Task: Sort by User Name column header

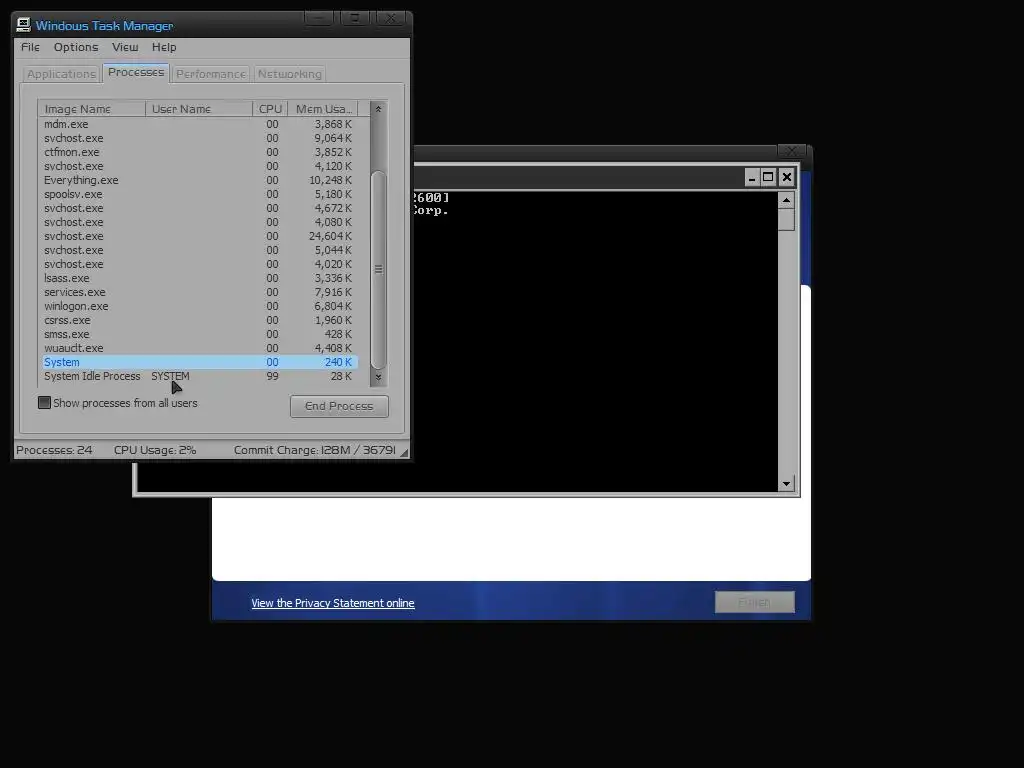Action: (x=199, y=109)
